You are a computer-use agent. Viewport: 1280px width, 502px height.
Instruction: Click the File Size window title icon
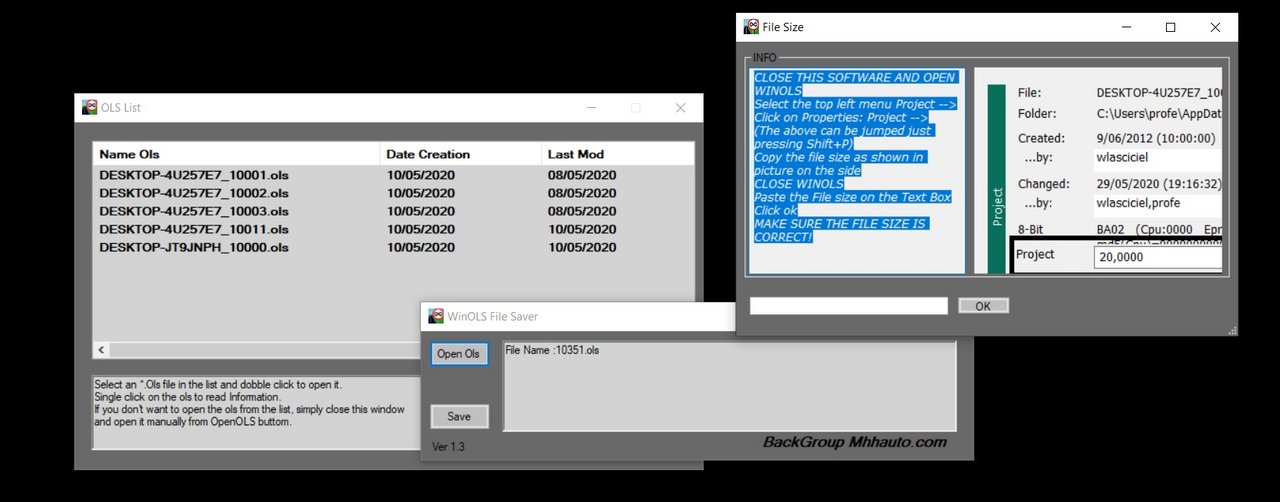pyautogui.click(x=751, y=27)
